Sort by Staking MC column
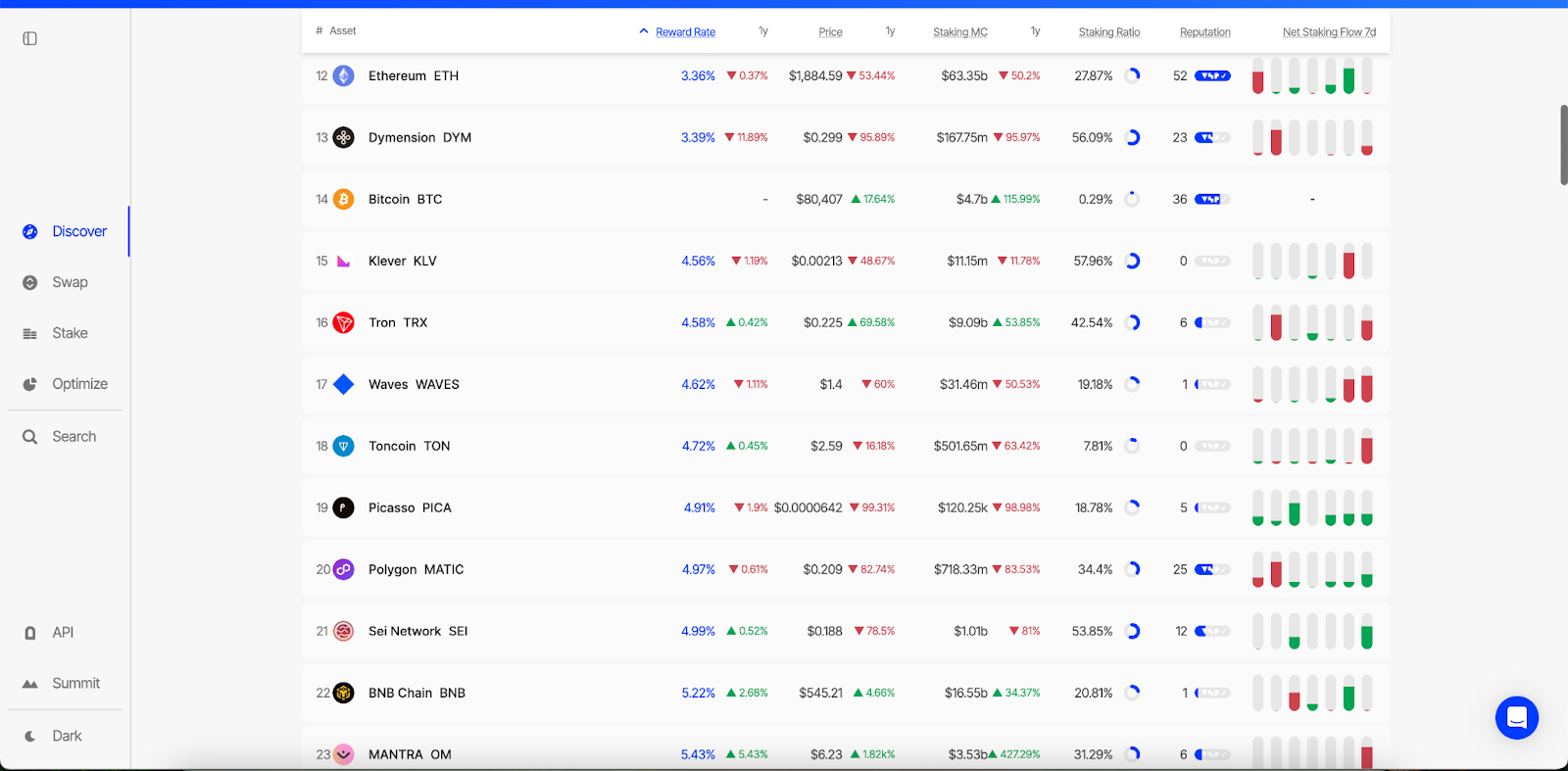 960,32
